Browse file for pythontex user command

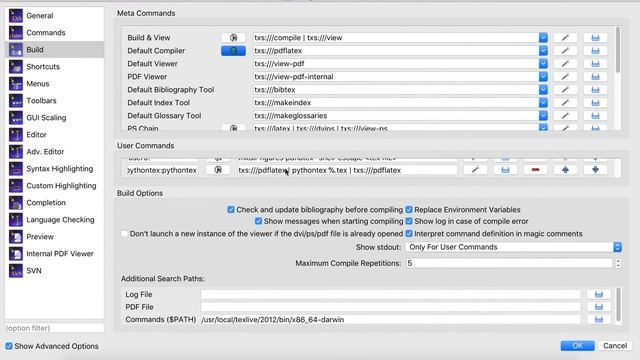(505, 170)
